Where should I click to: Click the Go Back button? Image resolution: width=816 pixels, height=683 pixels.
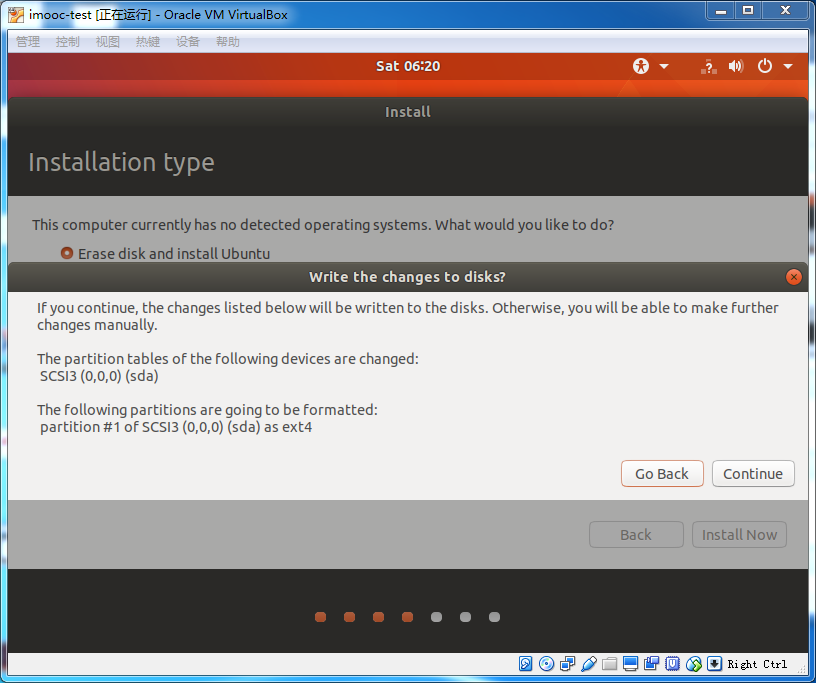(x=662, y=474)
